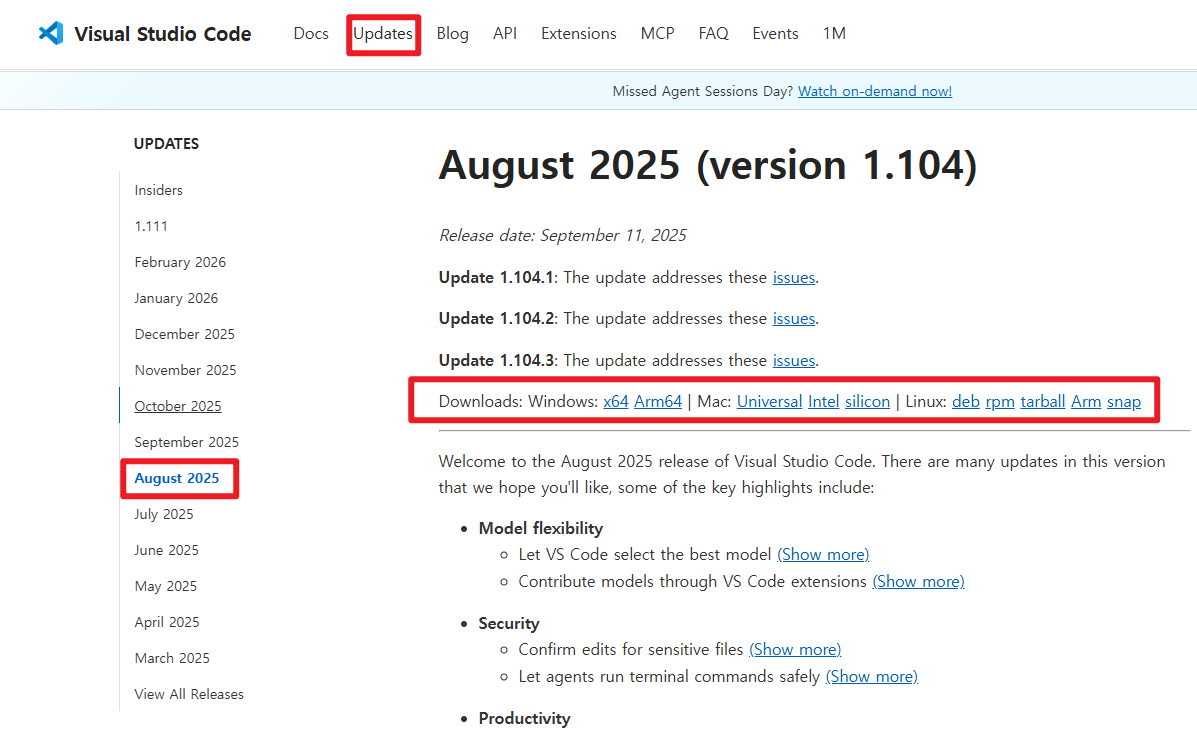1197x734 pixels.
Task: Open the Docs menu item
Action: pyautogui.click(x=311, y=34)
